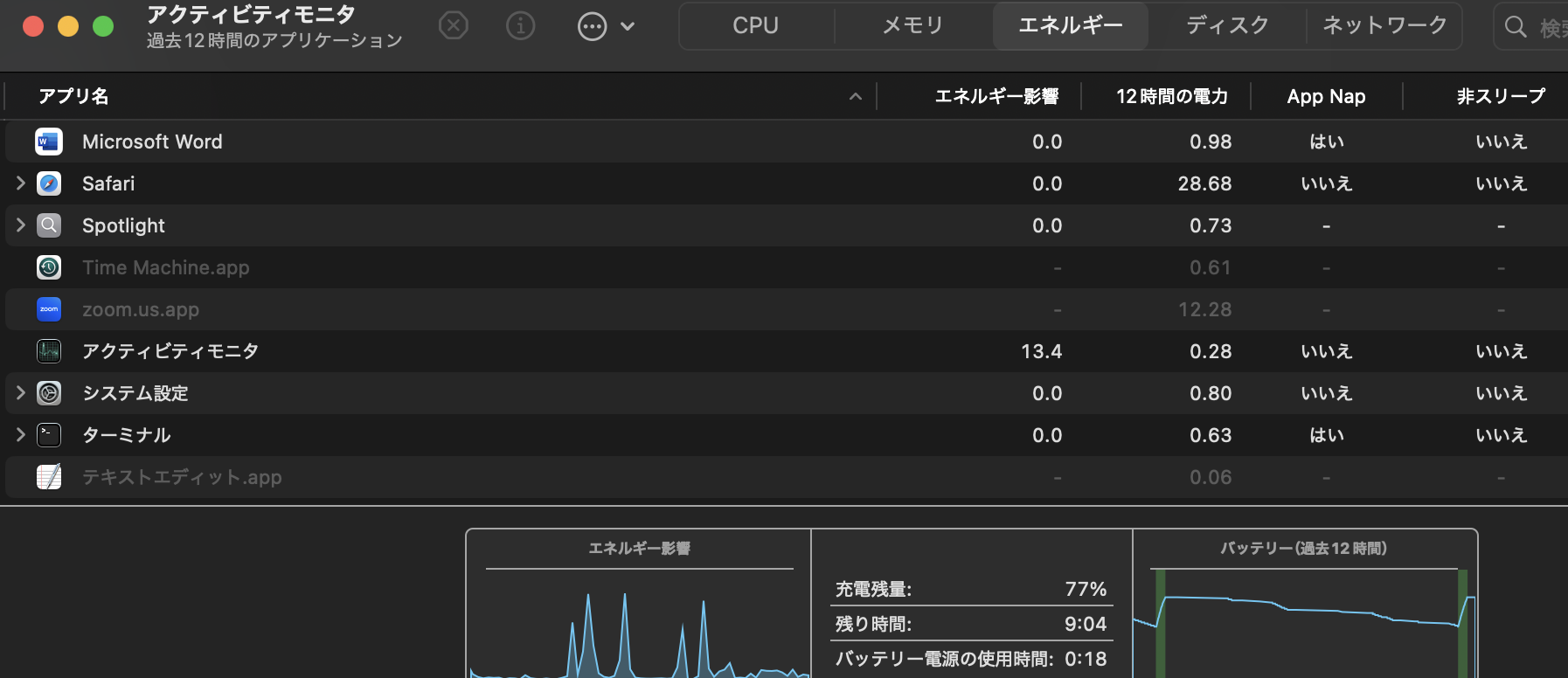The height and width of the screenshot is (678, 1568).
Task: Sort by the 12時間の電力 column header
Action: (x=1172, y=96)
